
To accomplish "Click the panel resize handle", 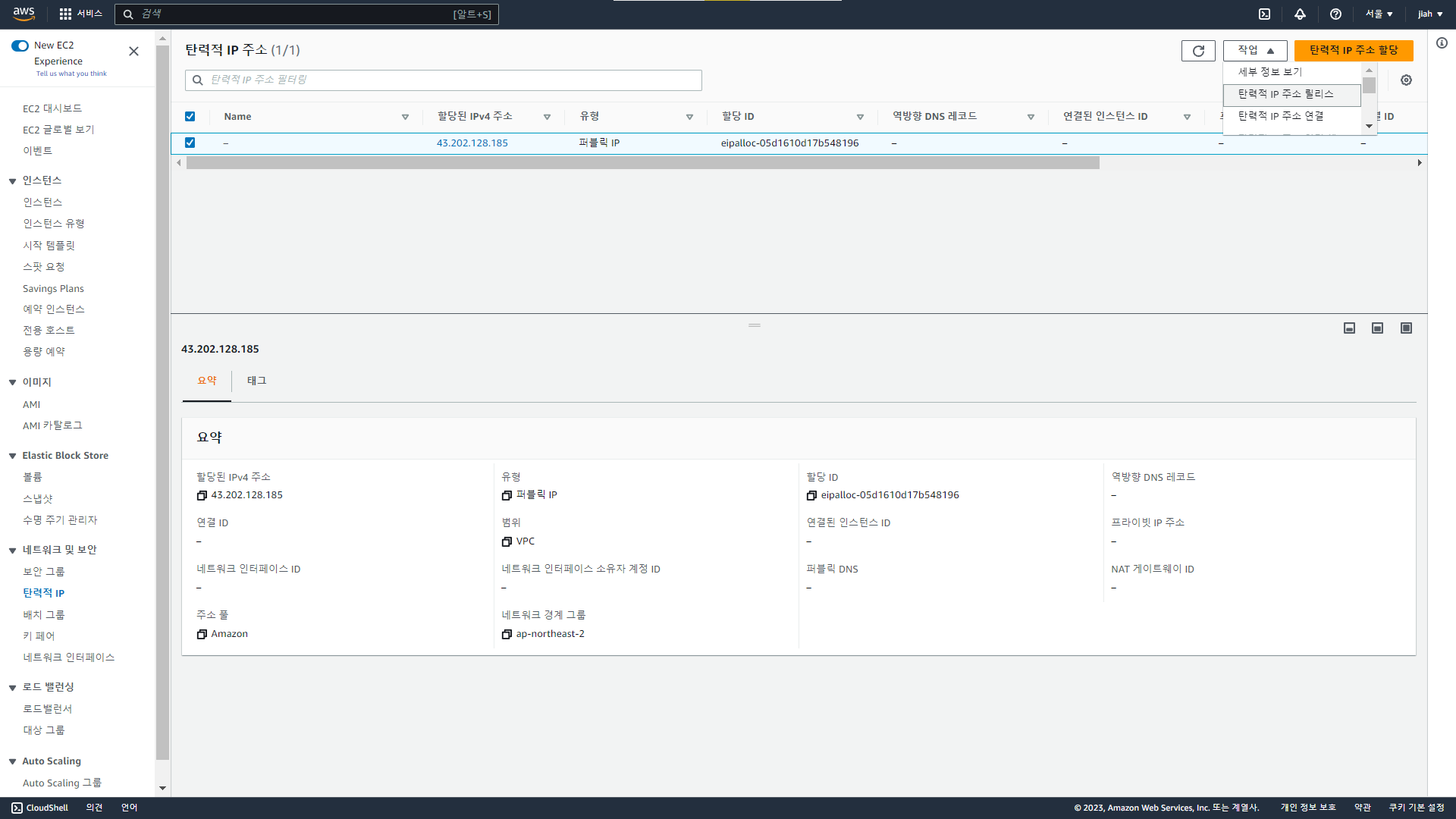I will click(x=754, y=325).
